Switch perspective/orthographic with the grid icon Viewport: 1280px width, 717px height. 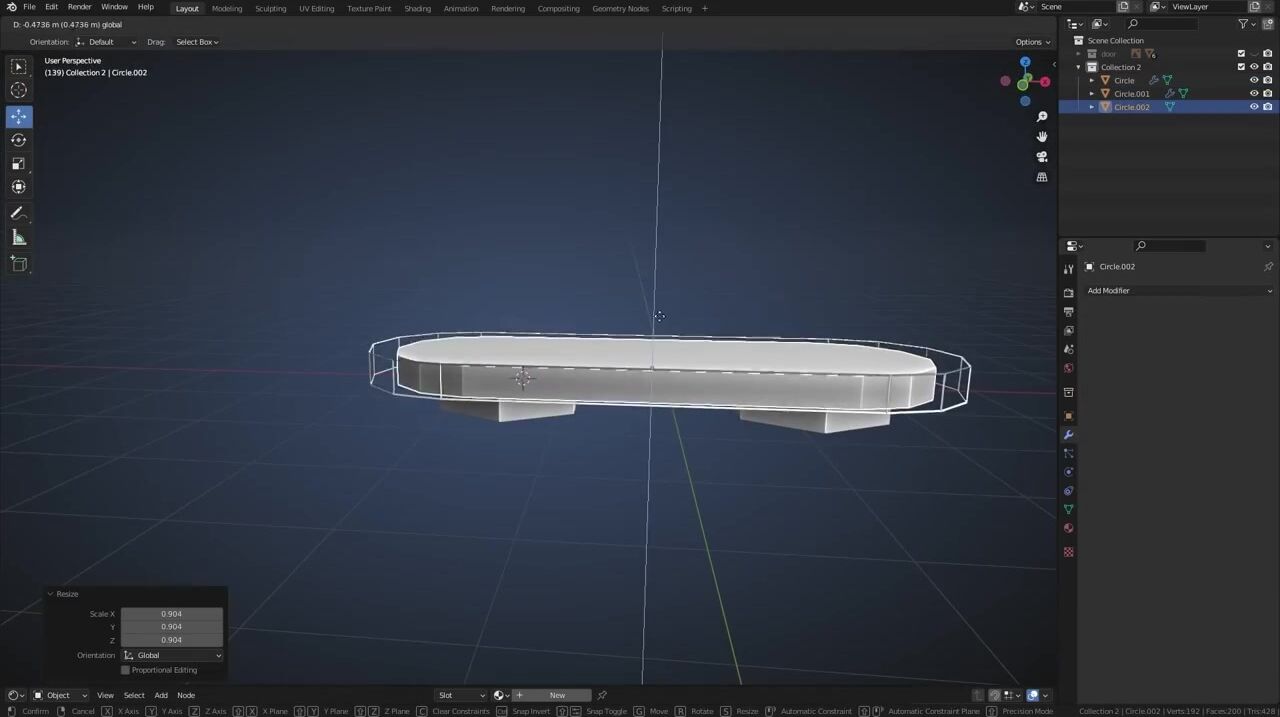(x=1041, y=177)
